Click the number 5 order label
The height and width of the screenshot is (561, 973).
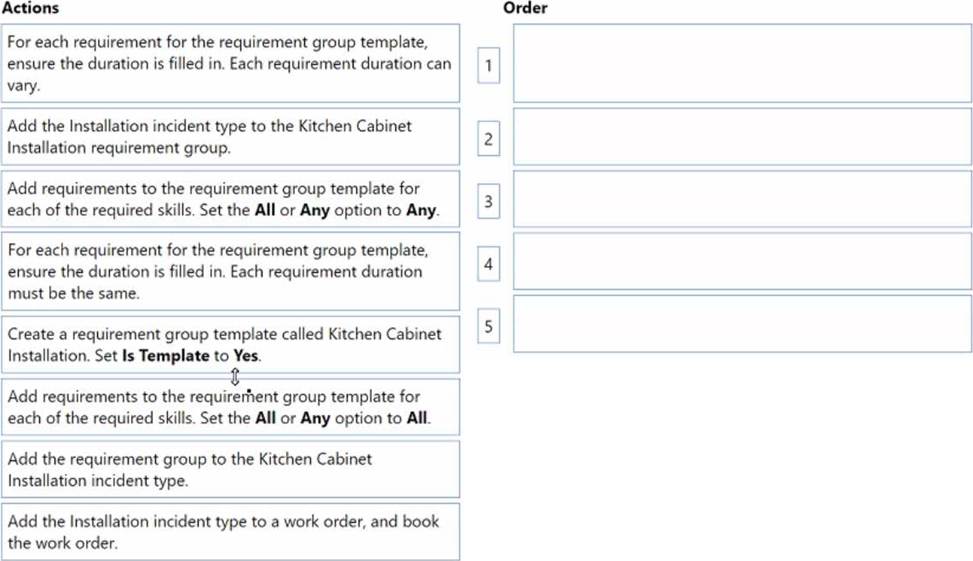(488, 326)
